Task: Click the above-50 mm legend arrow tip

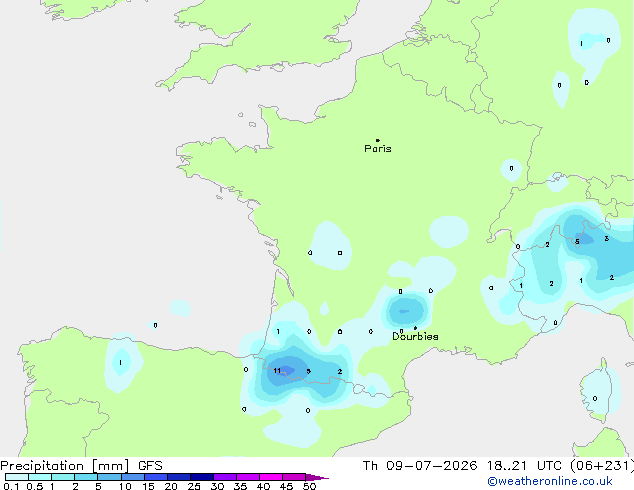Action: pos(317,477)
